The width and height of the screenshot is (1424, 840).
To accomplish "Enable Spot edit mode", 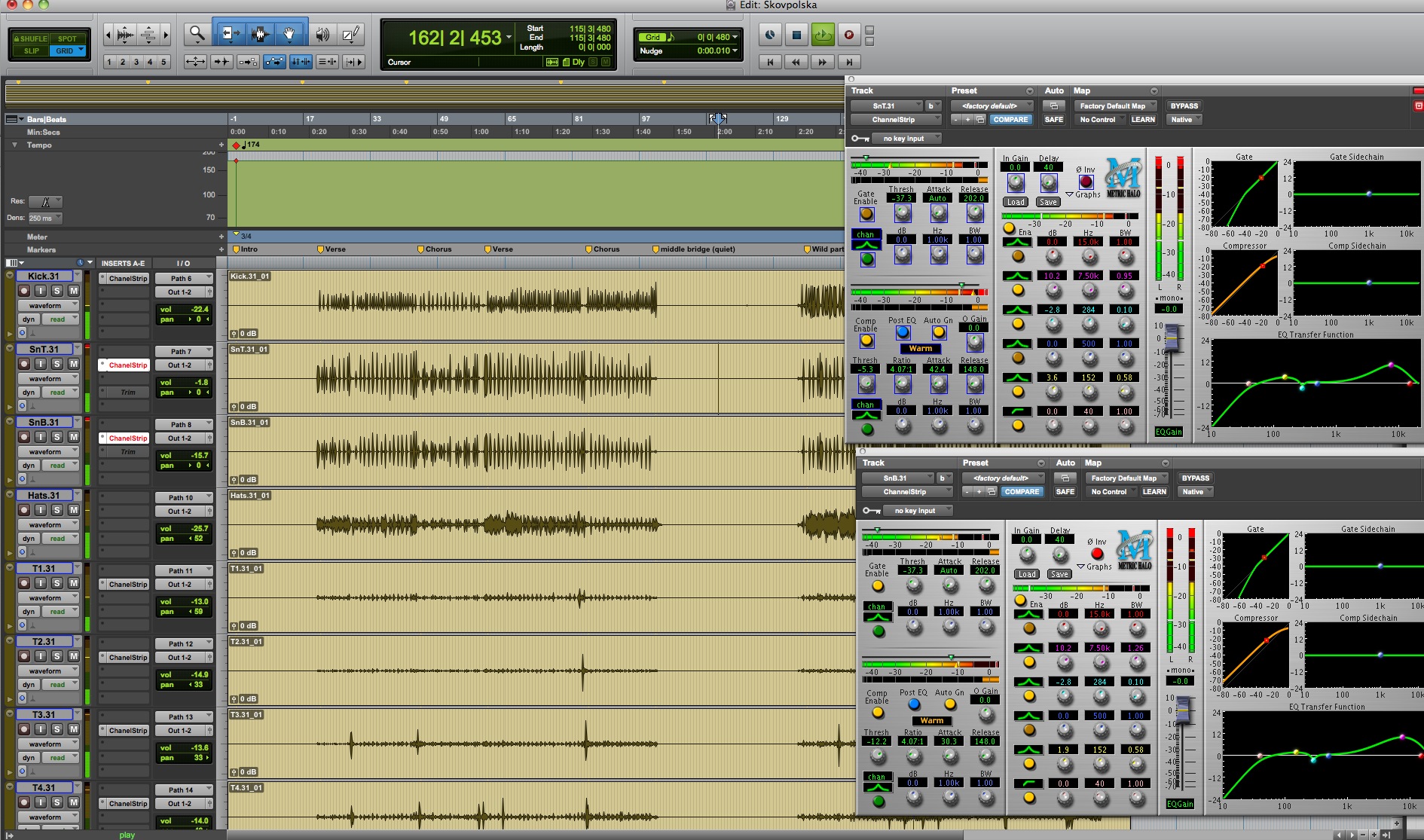I will click(68, 38).
